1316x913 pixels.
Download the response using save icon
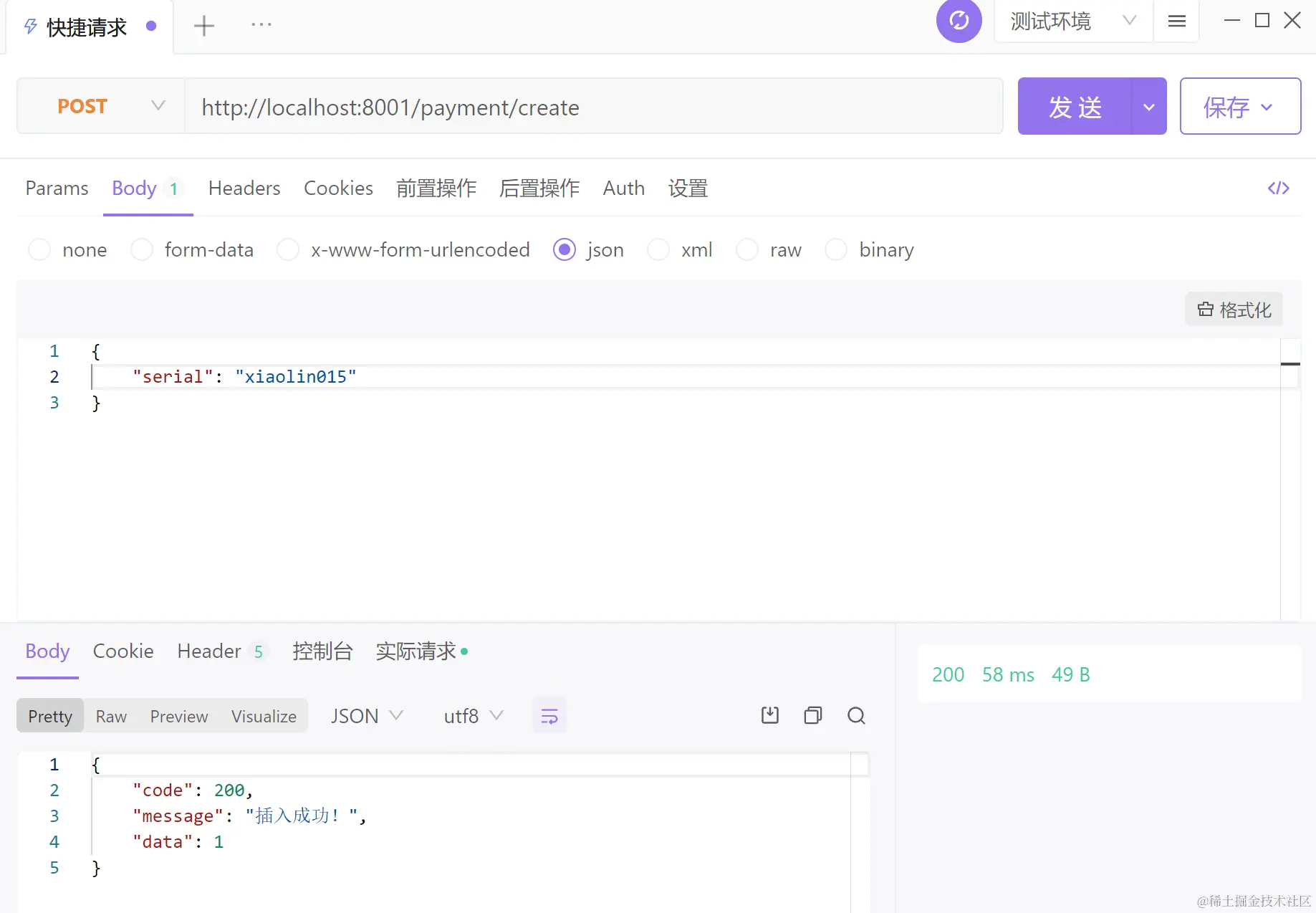coord(769,715)
